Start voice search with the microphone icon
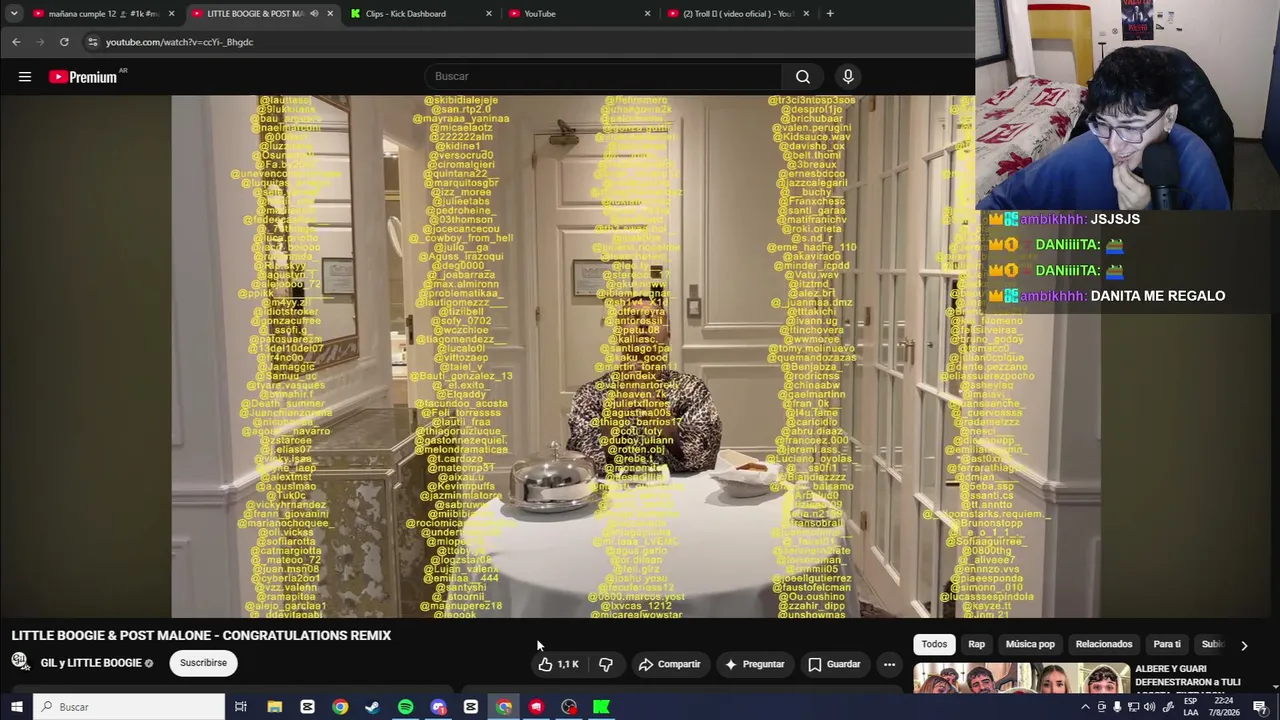This screenshot has height=720, width=1280. (848, 76)
